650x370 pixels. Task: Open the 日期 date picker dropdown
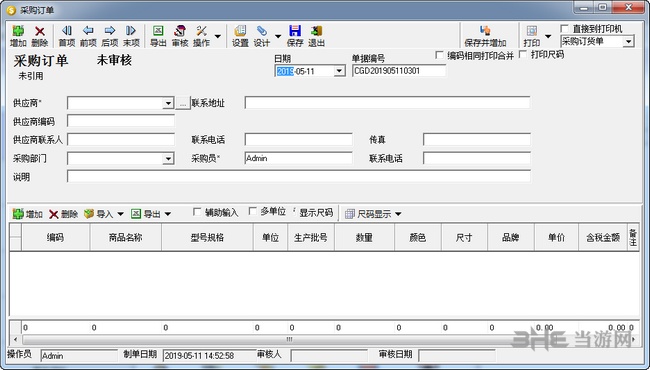tap(339, 71)
